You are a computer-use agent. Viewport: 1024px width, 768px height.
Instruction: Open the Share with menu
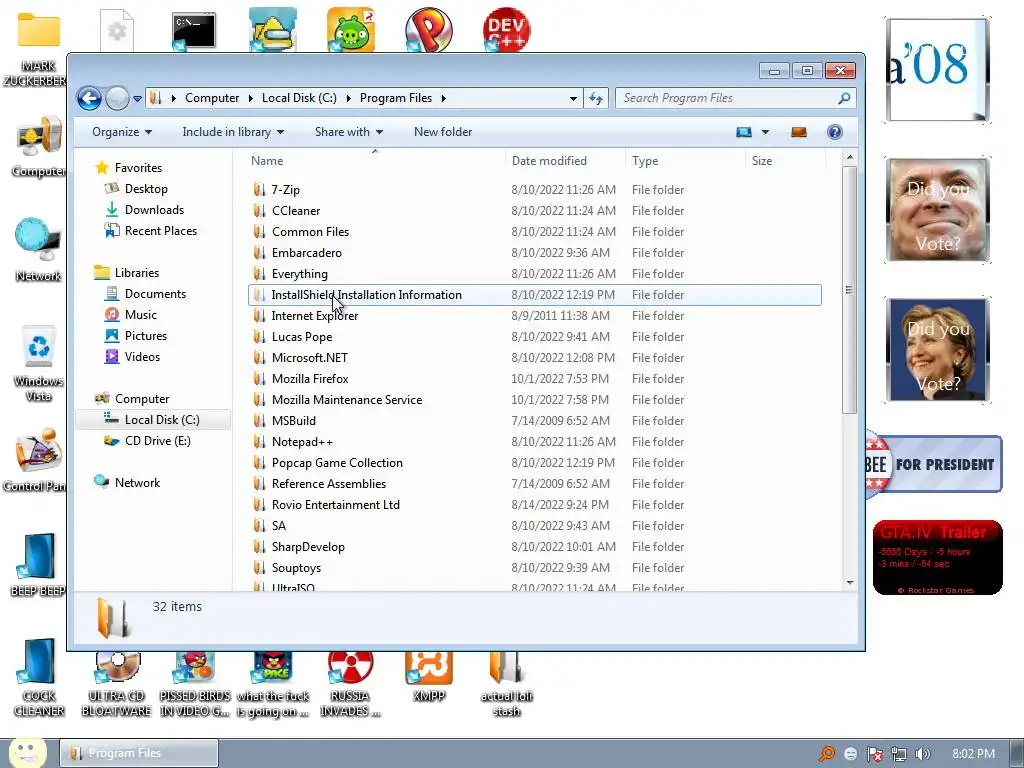pyautogui.click(x=349, y=132)
